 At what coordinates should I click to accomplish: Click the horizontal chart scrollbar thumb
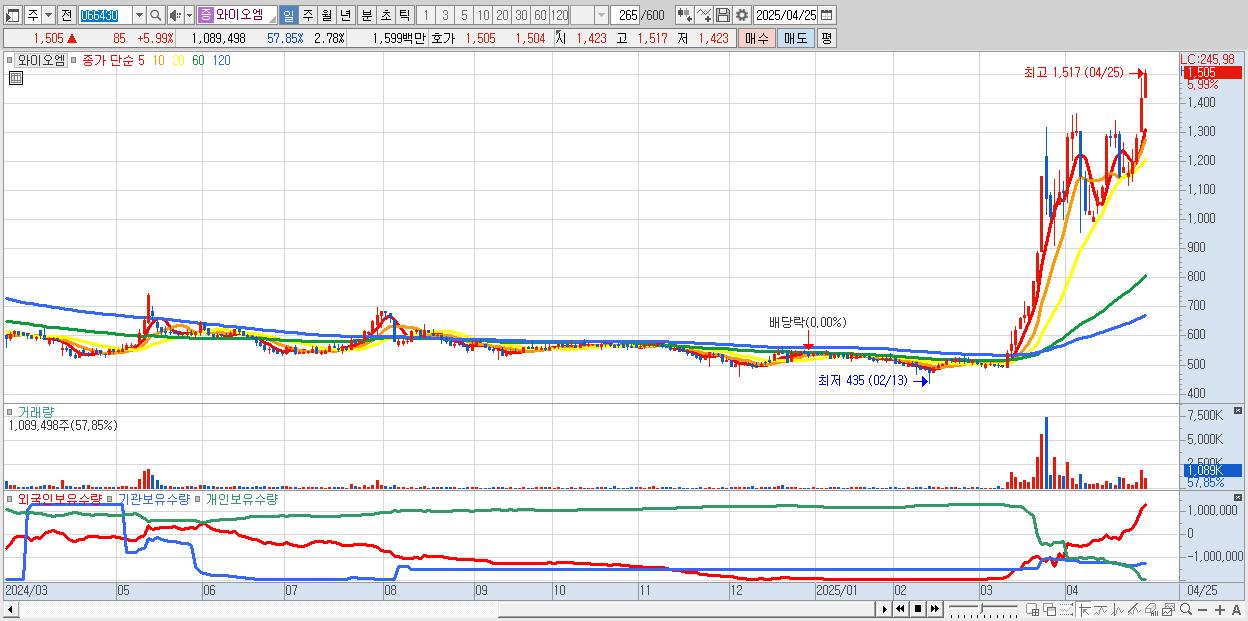pyautogui.click(x=686, y=609)
